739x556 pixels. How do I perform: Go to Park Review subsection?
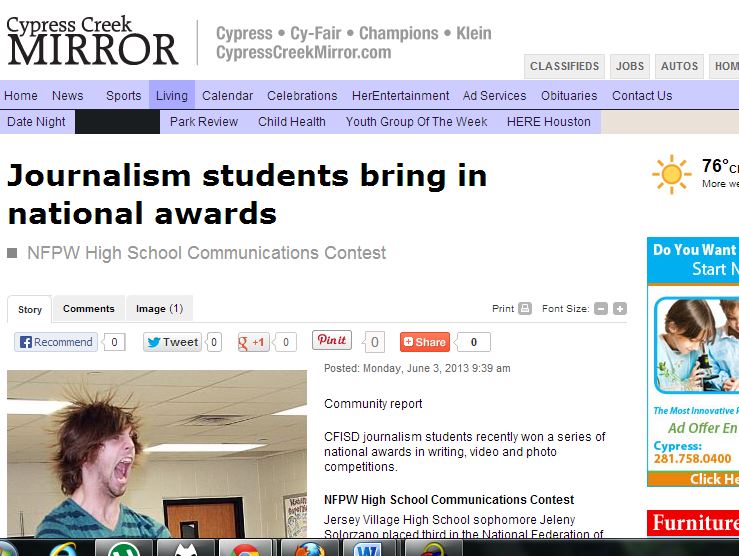pos(204,122)
